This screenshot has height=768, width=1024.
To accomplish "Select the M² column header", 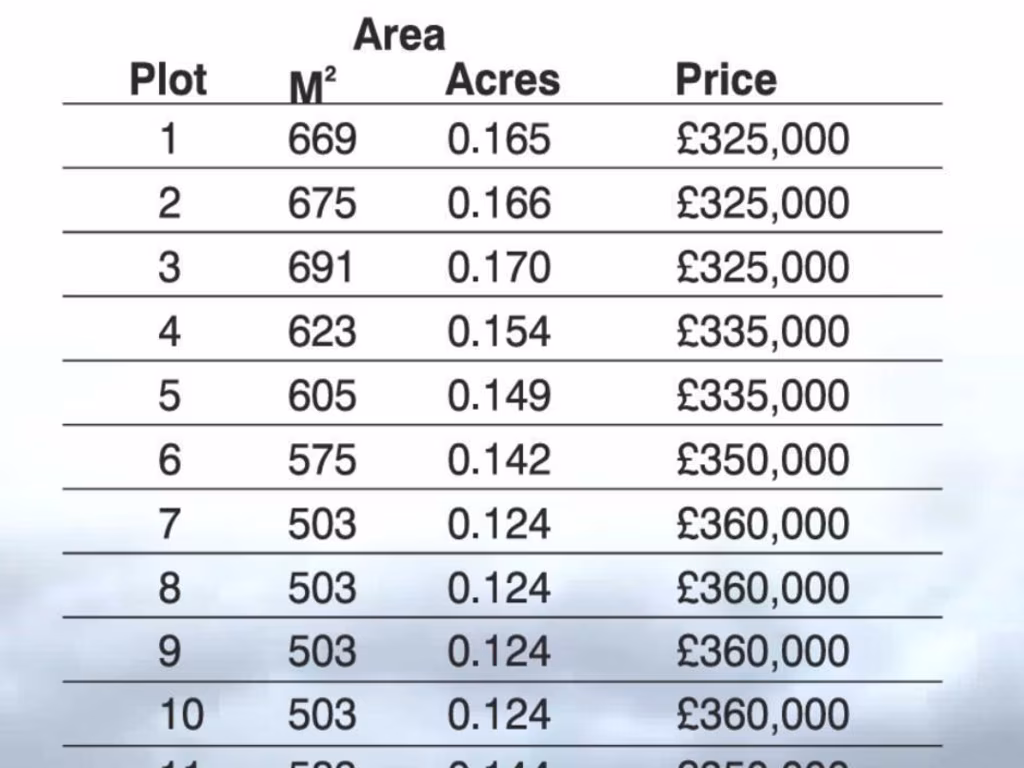I will point(312,88).
